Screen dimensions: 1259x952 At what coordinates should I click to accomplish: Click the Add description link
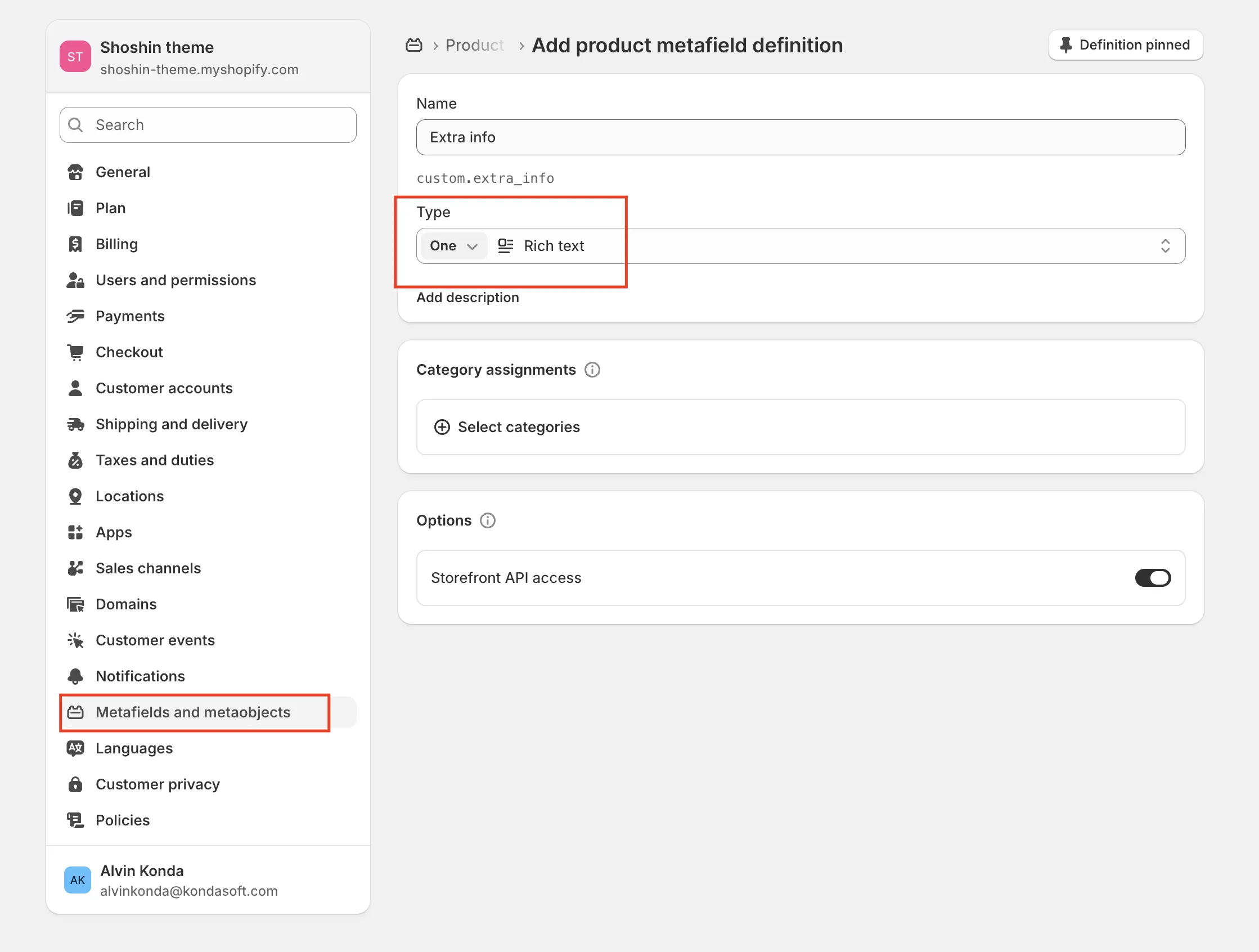(x=467, y=297)
